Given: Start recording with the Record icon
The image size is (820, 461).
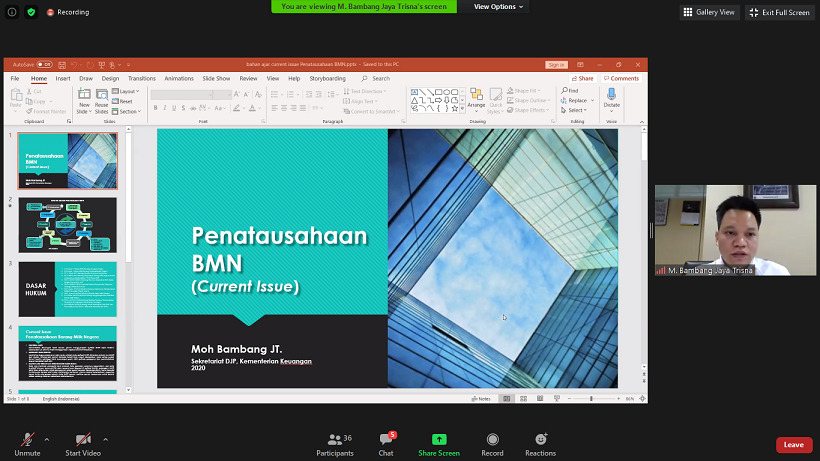Looking at the screenshot, I should [492, 440].
